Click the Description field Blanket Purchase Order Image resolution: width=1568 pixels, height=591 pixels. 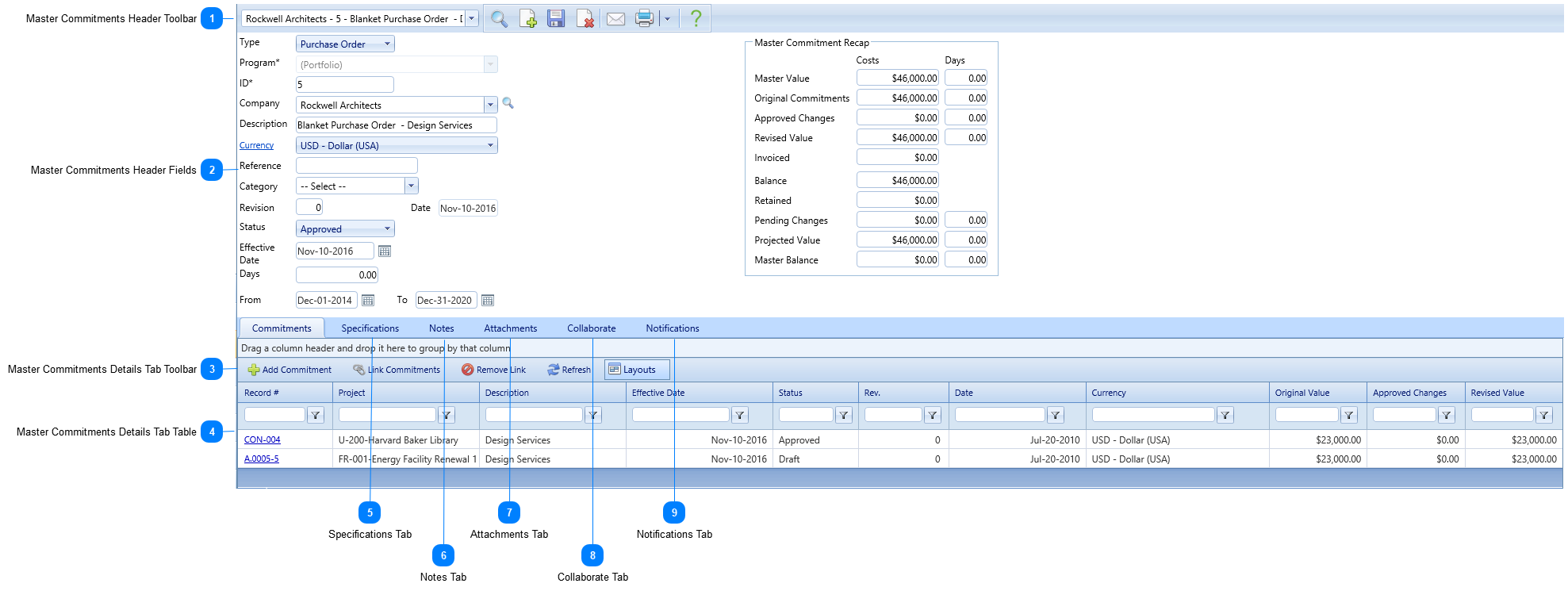pos(397,125)
